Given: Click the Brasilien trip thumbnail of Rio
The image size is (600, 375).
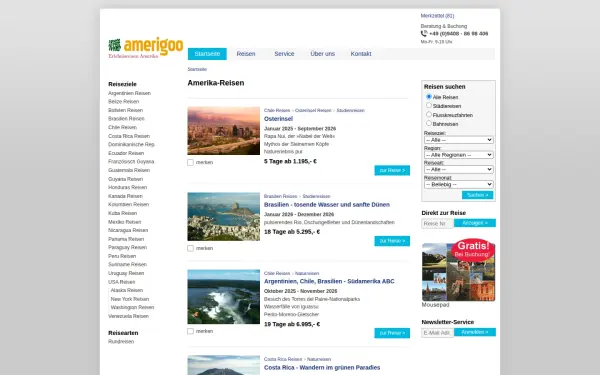Looking at the screenshot, I should 223,217.
